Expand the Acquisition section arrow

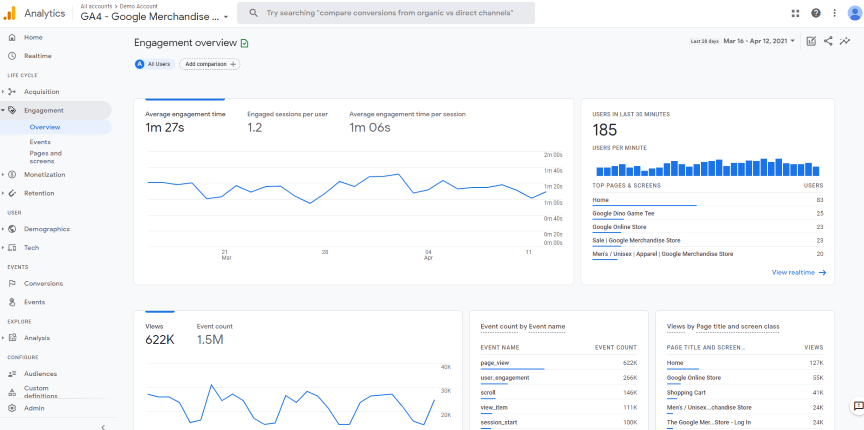tap(3, 92)
